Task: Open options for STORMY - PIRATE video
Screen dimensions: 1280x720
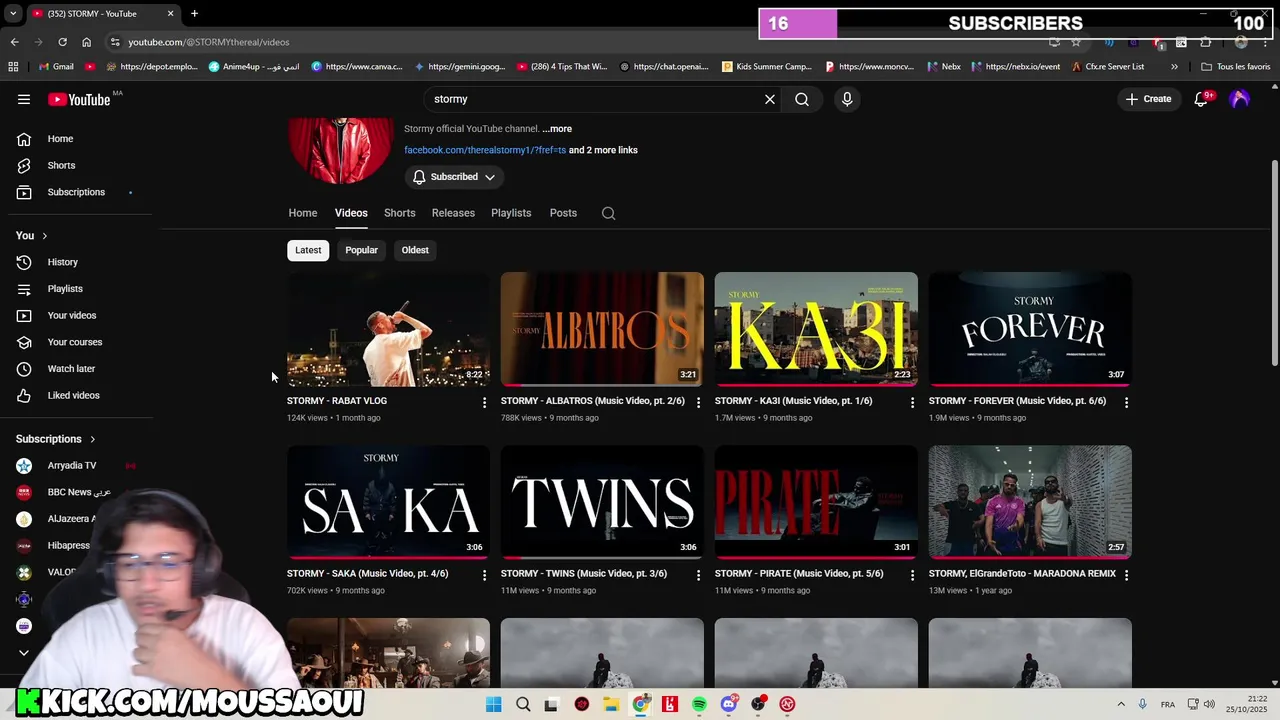Action: (912, 575)
